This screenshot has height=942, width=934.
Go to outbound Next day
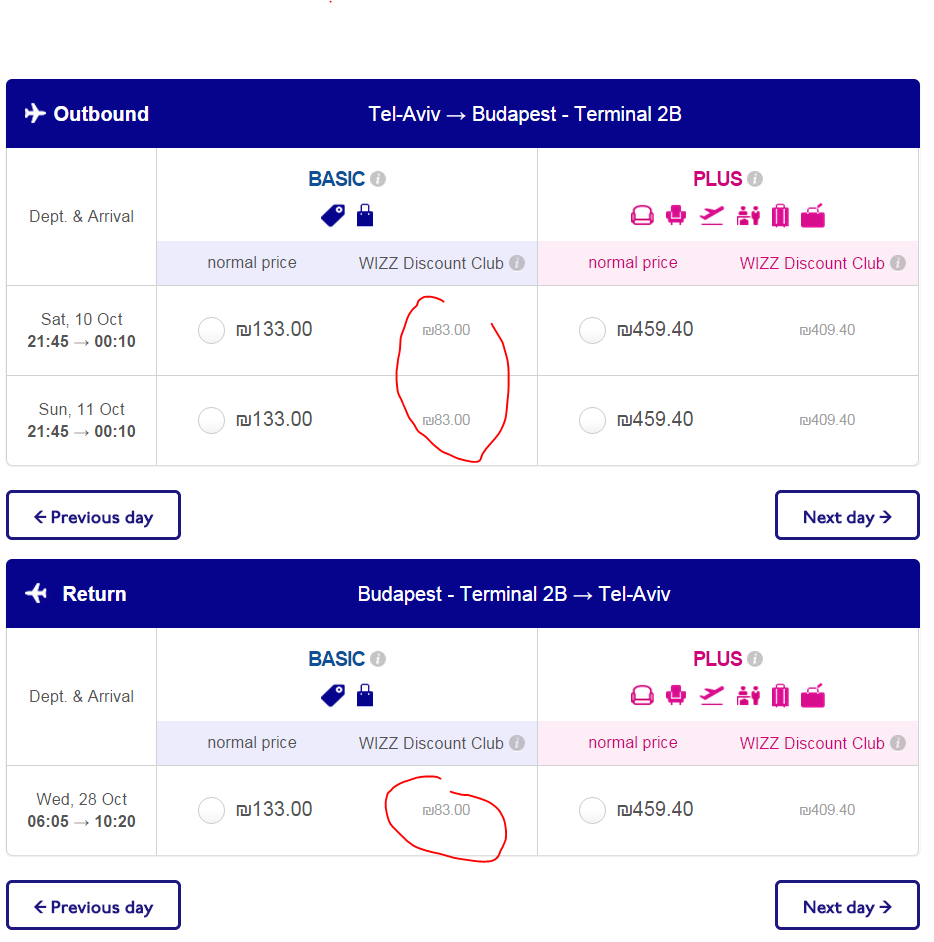[x=847, y=515]
